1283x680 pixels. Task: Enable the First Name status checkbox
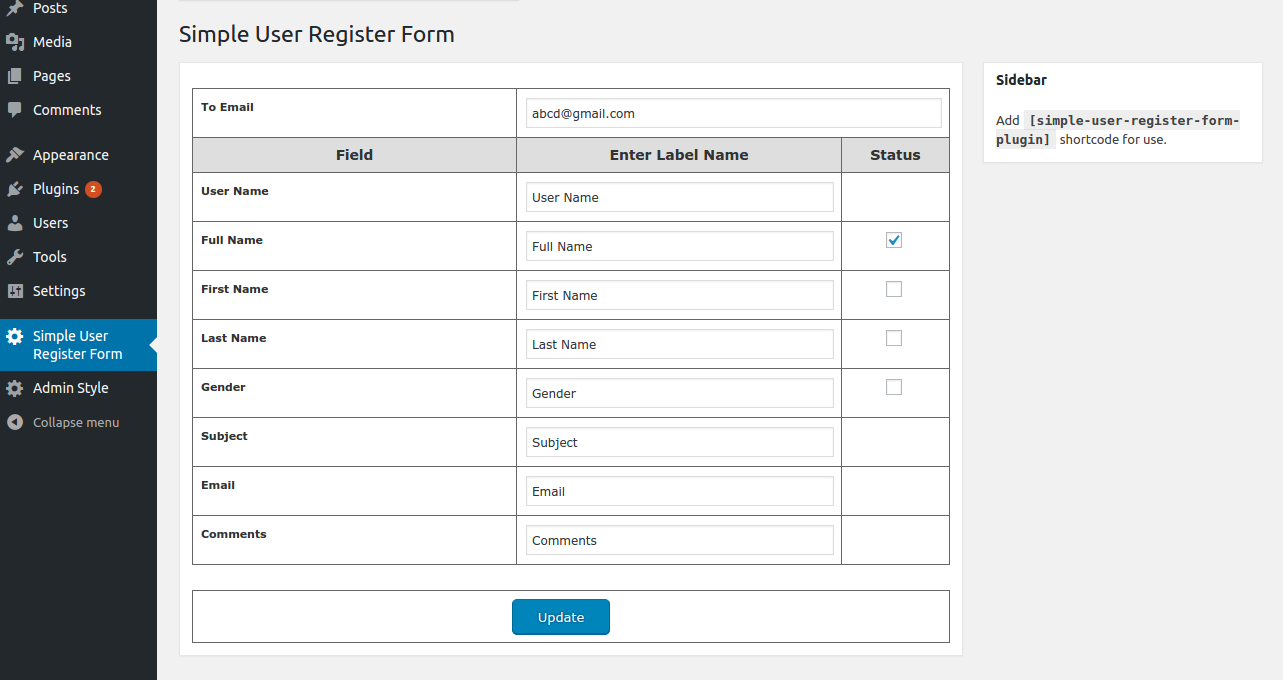click(893, 288)
